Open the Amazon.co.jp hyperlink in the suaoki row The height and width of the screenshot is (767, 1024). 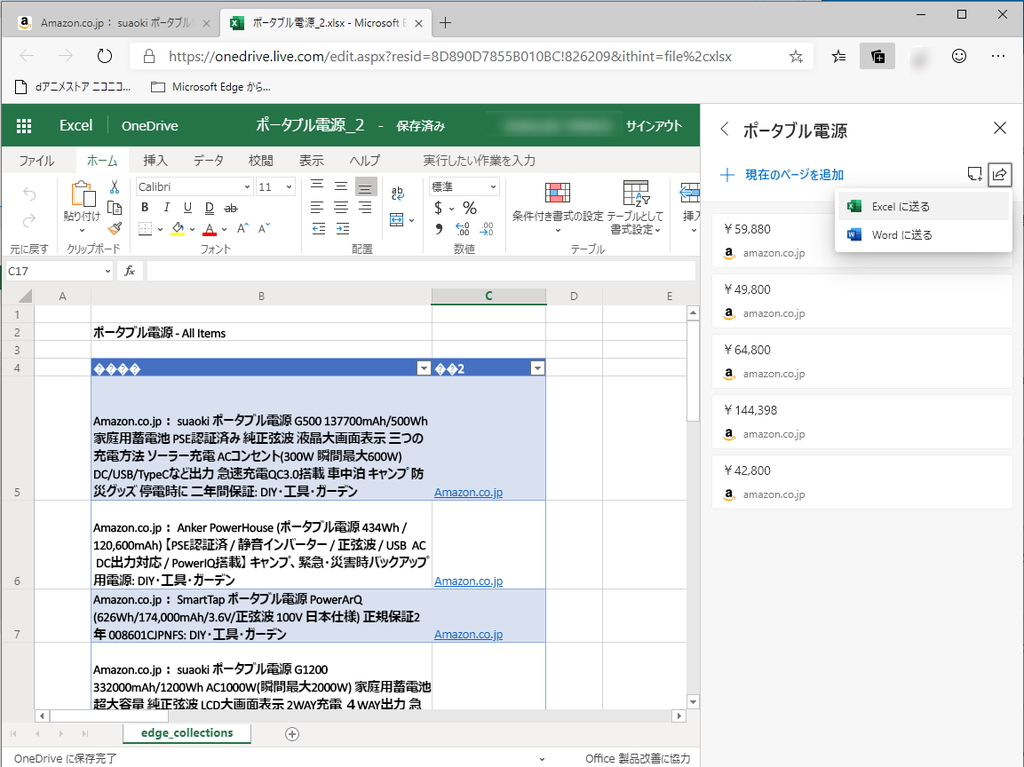[x=469, y=491]
